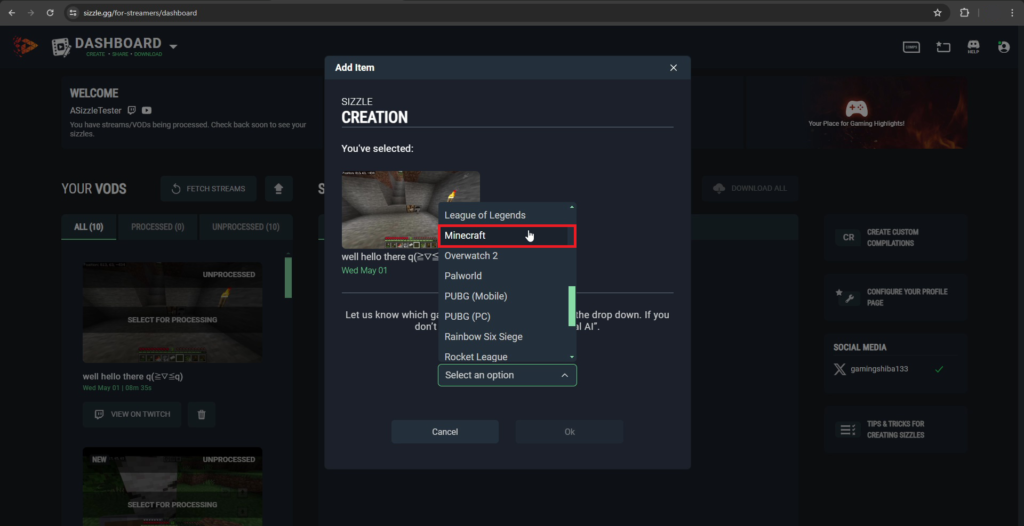Viewport: 1024px width, 526px height.
Task: Bookmark this page with the star
Action: (938, 12)
